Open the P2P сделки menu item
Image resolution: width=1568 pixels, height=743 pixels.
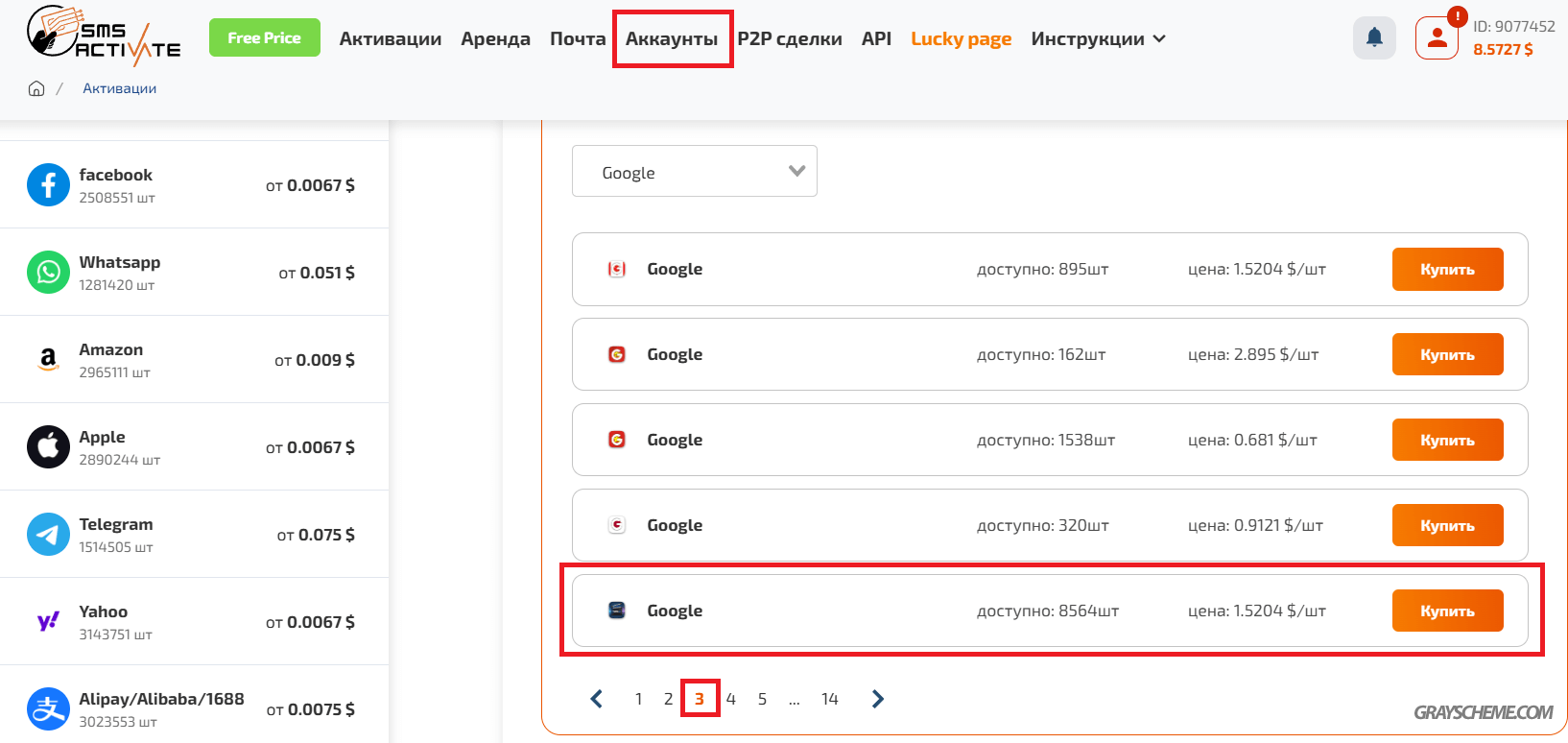coord(789,38)
